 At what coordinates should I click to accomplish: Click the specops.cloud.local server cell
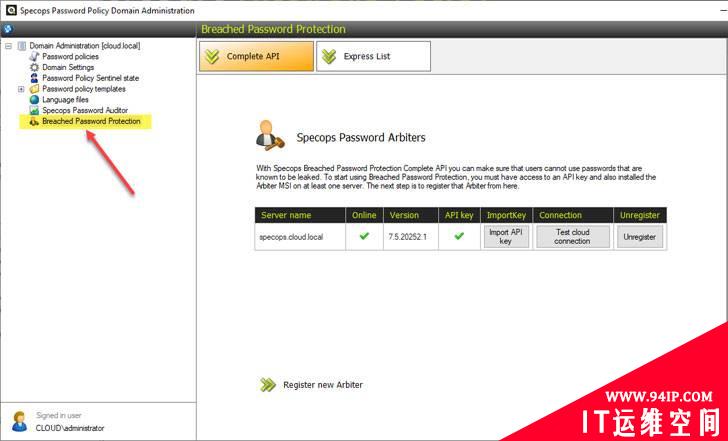tap(300, 237)
